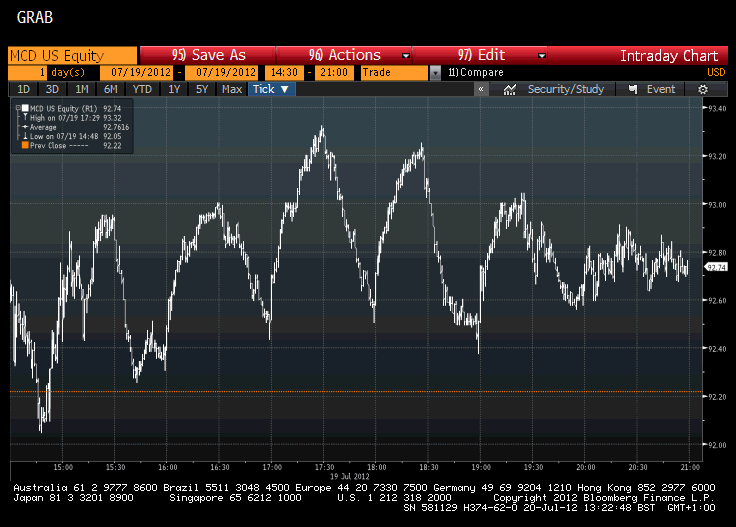Click the Intraday Chart title
This screenshot has width=736, height=527.
tap(669, 56)
